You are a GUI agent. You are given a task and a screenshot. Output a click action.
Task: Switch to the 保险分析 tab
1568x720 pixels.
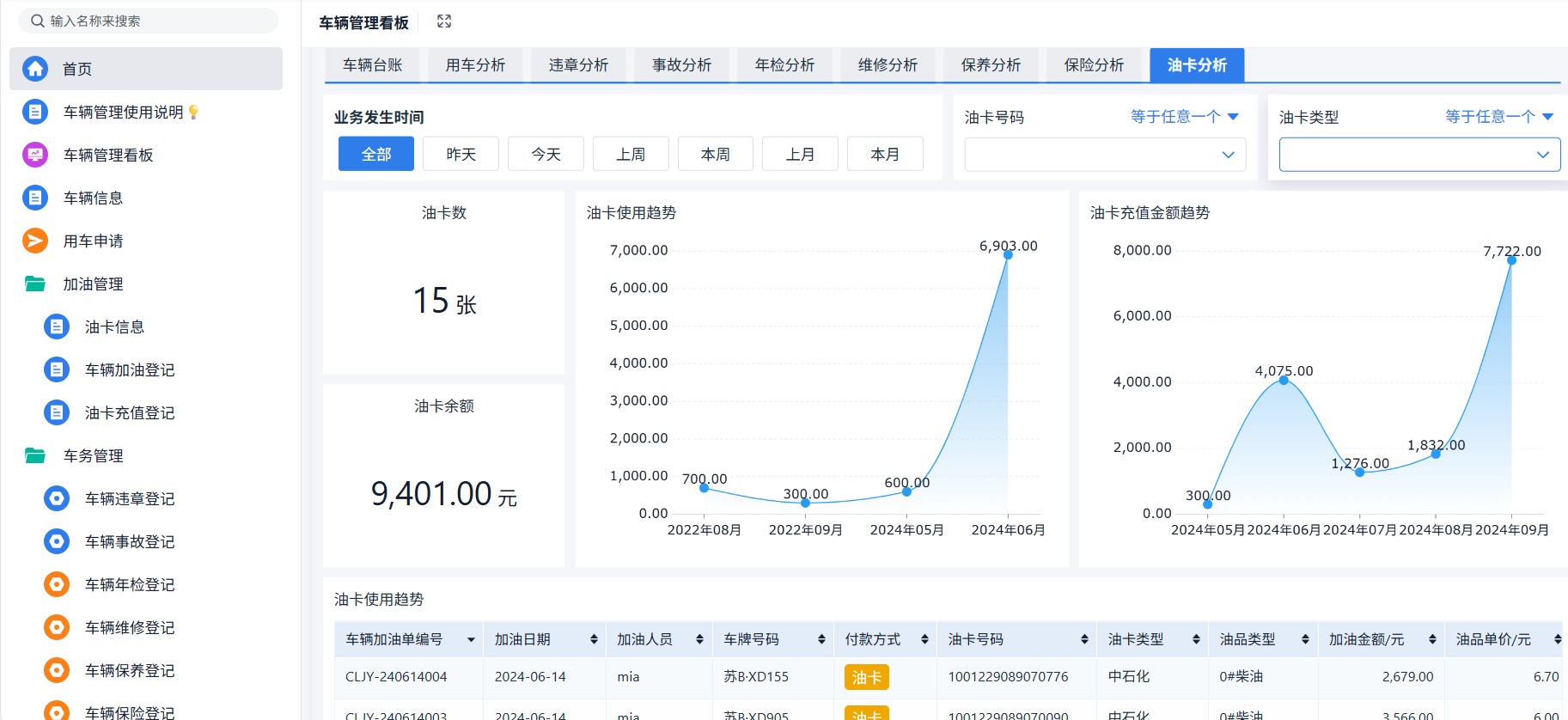pos(1094,65)
